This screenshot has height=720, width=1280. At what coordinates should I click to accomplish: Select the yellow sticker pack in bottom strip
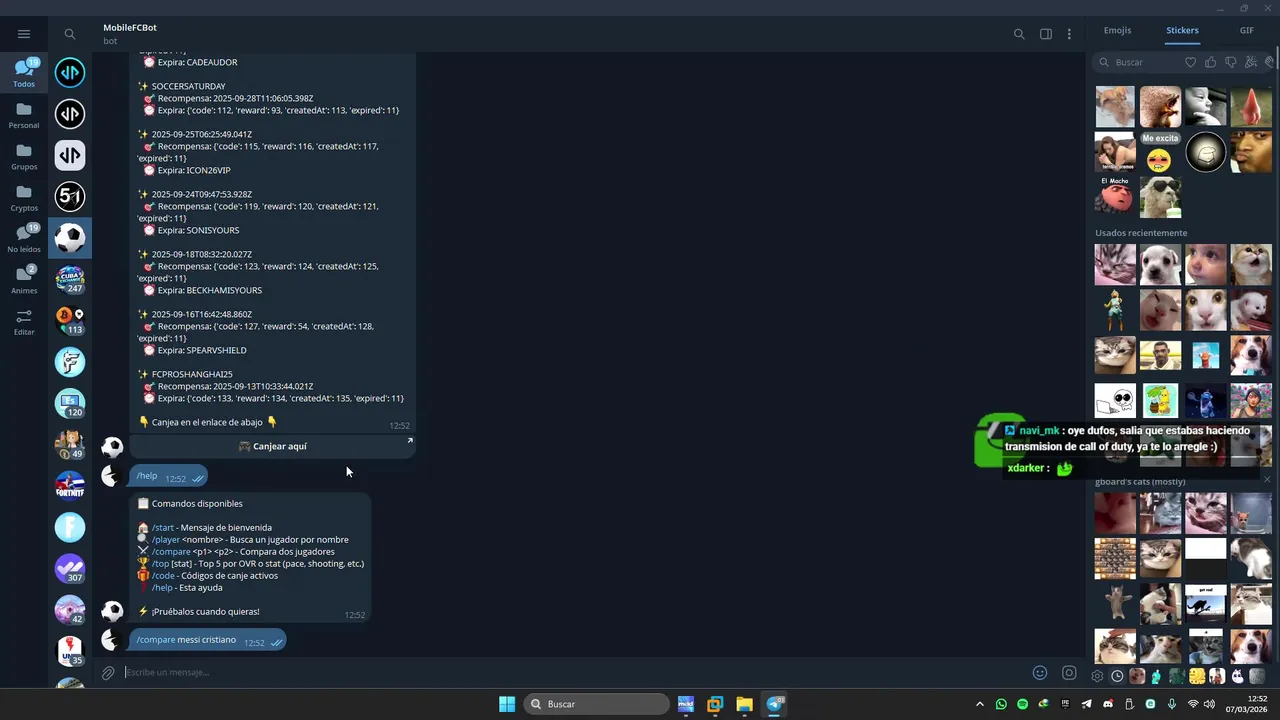[x=1197, y=676]
